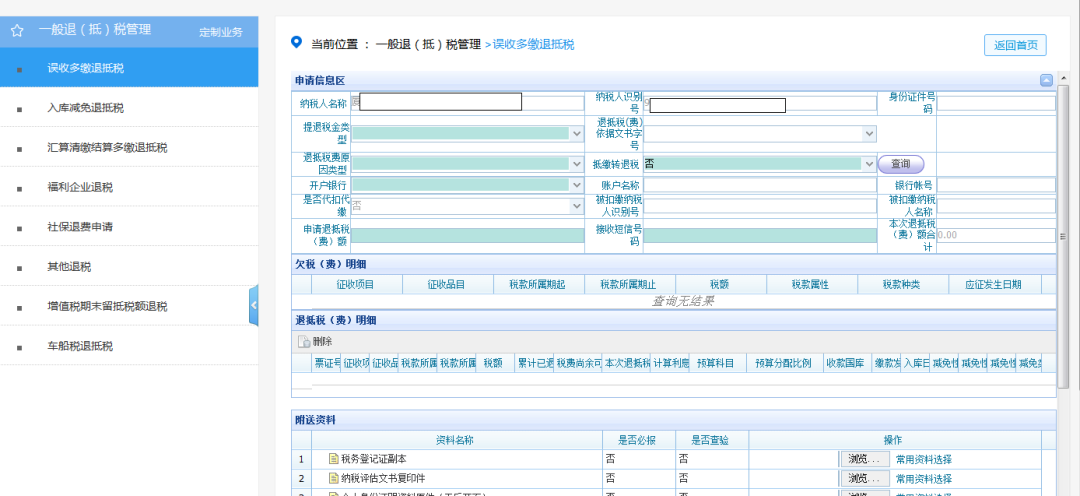
Task: Click the 征收项目 column header in 欠税明细
Action: (355, 285)
